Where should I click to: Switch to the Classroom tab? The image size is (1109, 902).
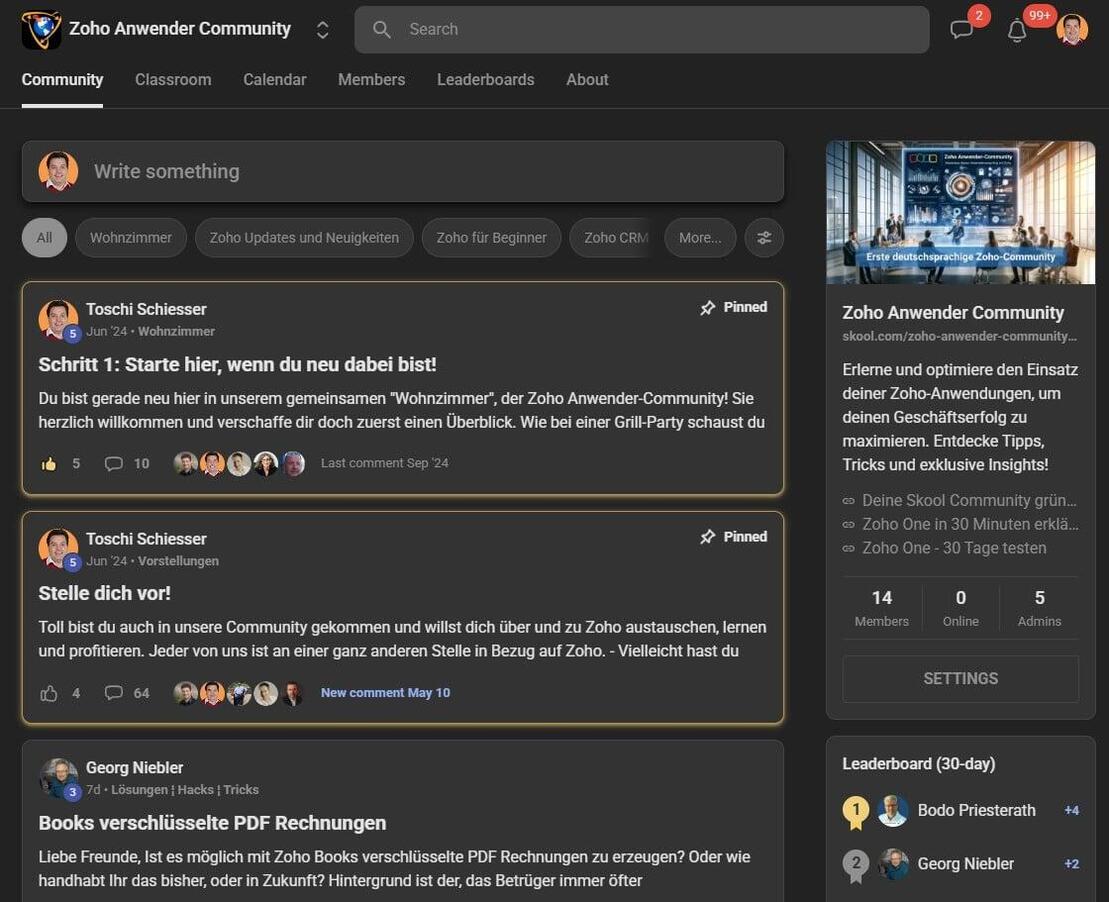[x=173, y=80]
